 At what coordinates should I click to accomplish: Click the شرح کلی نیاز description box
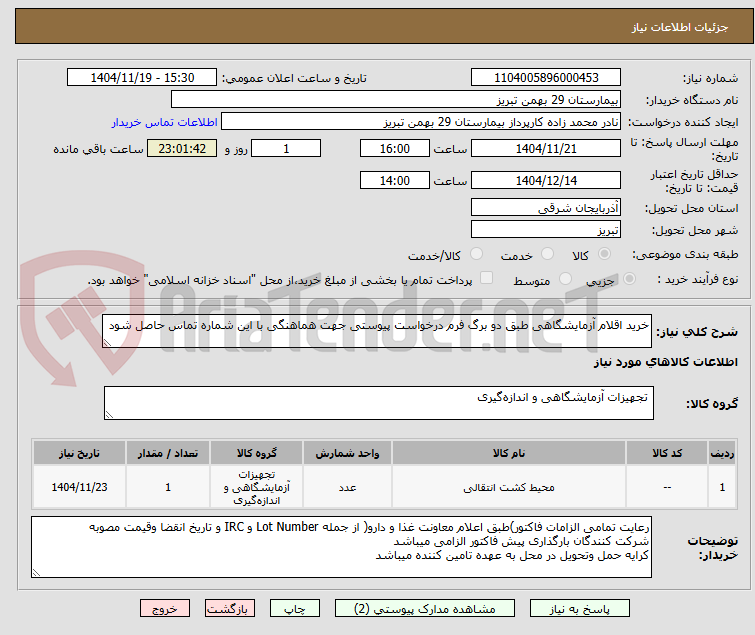coord(377,331)
